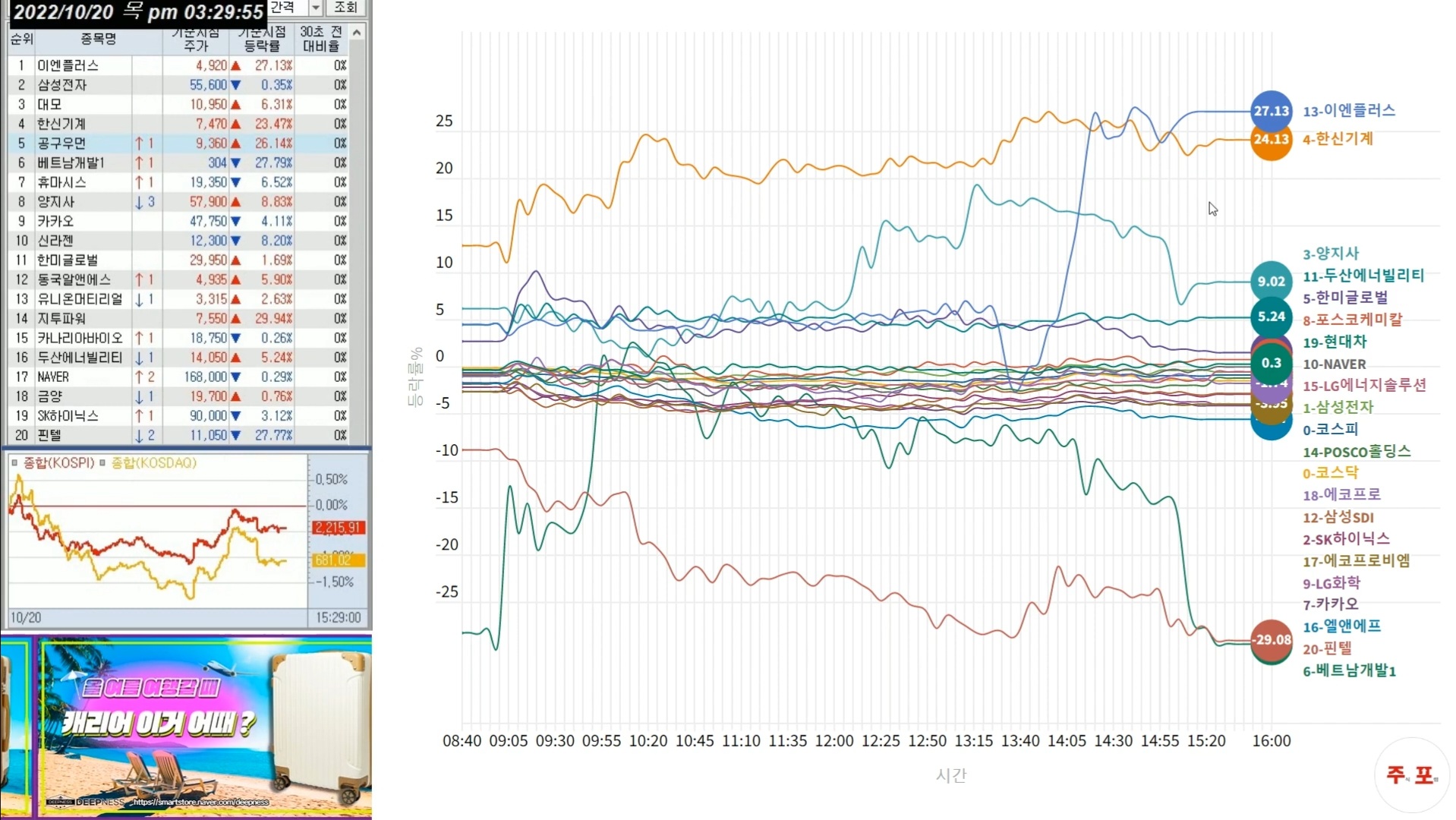This screenshot has height=820, width=1456.
Task: Toggle 14-POSCO홀딩스 legend series
Action: tap(1357, 452)
